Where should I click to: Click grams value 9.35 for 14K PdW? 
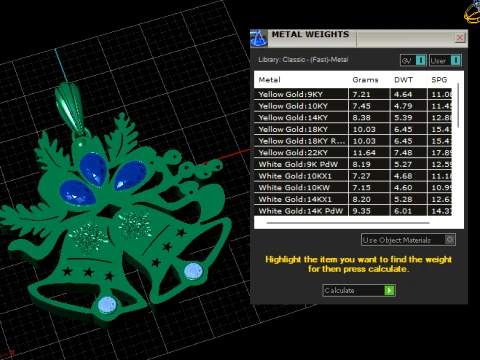tap(361, 211)
